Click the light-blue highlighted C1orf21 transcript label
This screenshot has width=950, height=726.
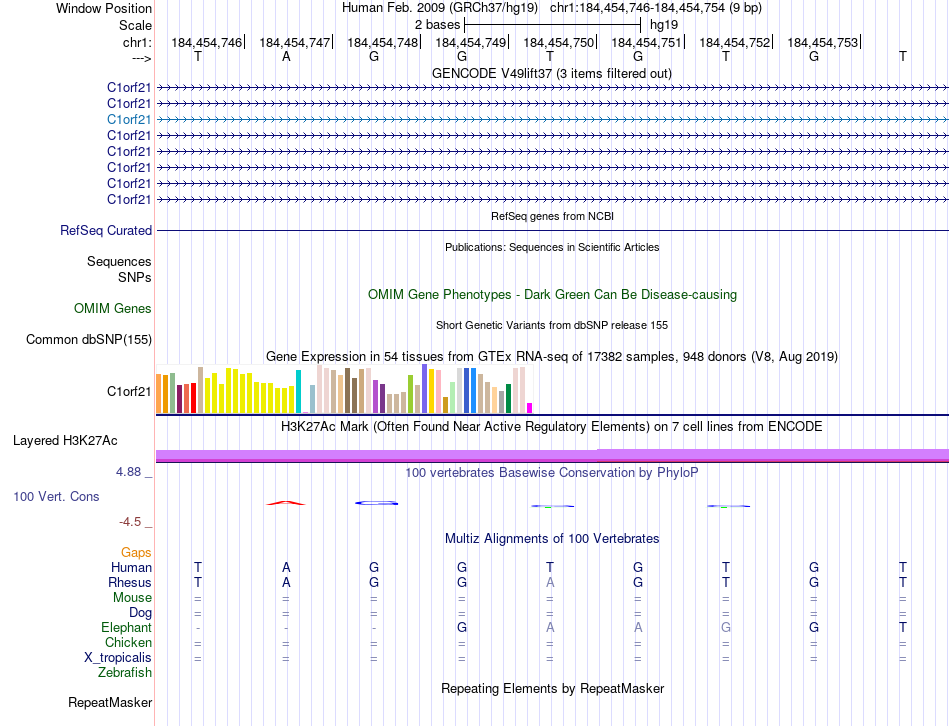(x=129, y=119)
